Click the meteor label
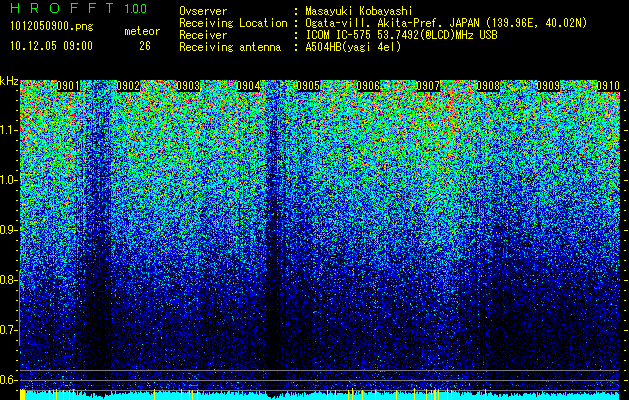The width and height of the screenshot is (629, 400). [142, 31]
